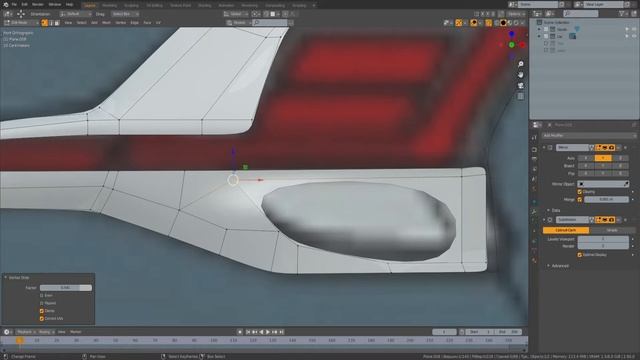The width and height of the screenshot is (640, 360).
Task: Collapse the Mirror modifier panel
Action: 544,147
